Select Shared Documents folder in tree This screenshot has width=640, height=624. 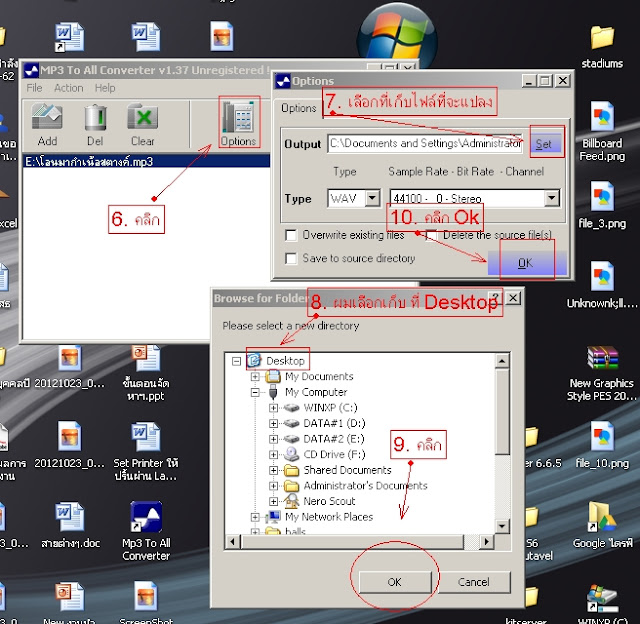coord(347,470)
